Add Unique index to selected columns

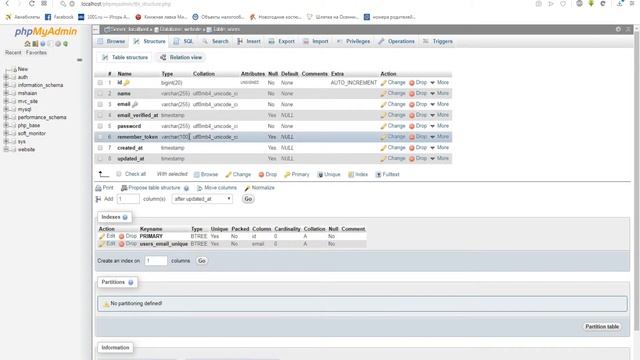pos(329,174)
